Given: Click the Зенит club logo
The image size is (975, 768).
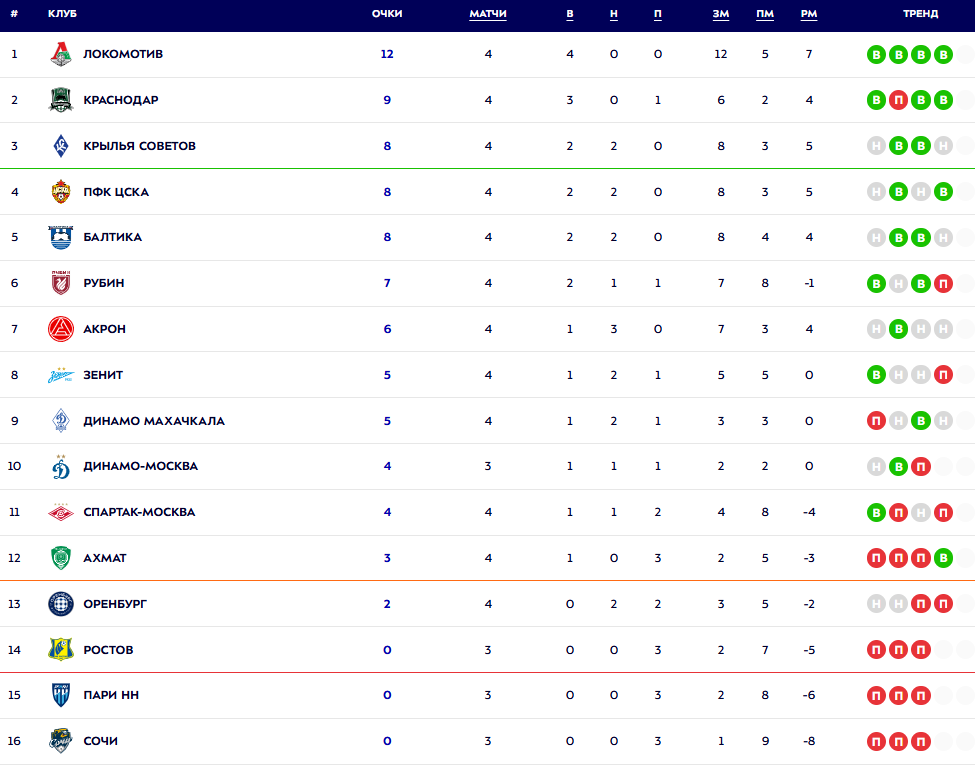Looking at the screenshot, I should 61,375.
